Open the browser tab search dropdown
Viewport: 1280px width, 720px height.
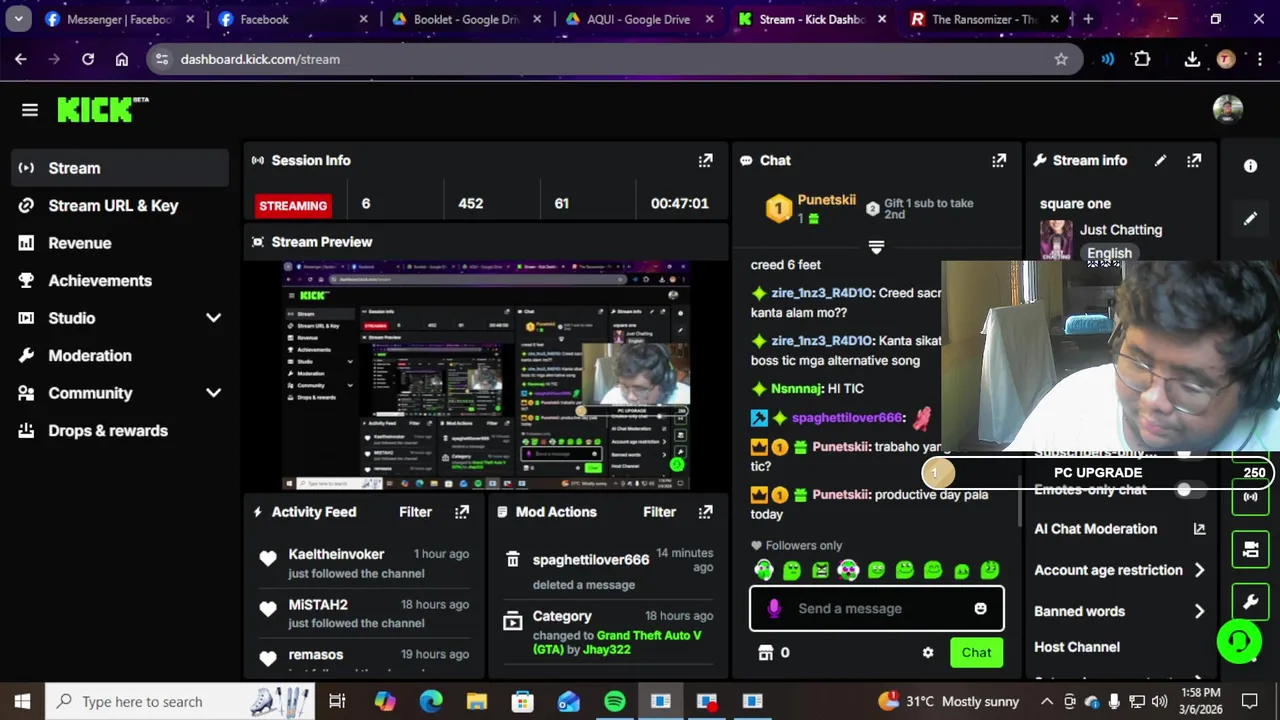18,19
